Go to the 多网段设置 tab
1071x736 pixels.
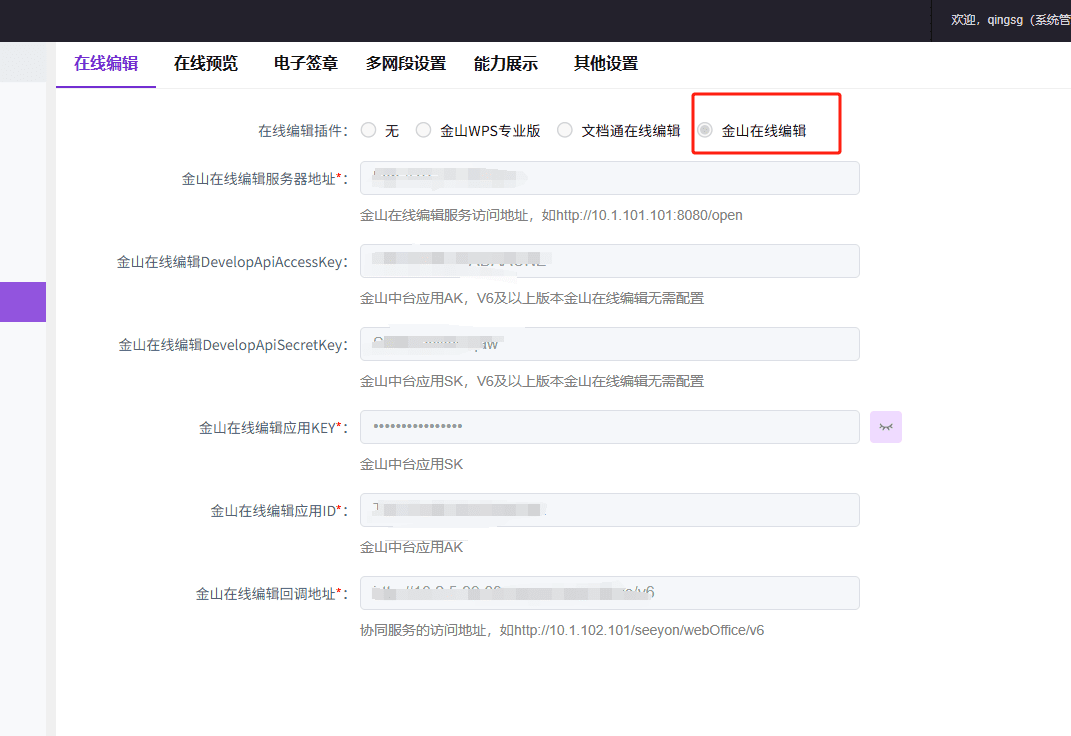pos(406,63)
